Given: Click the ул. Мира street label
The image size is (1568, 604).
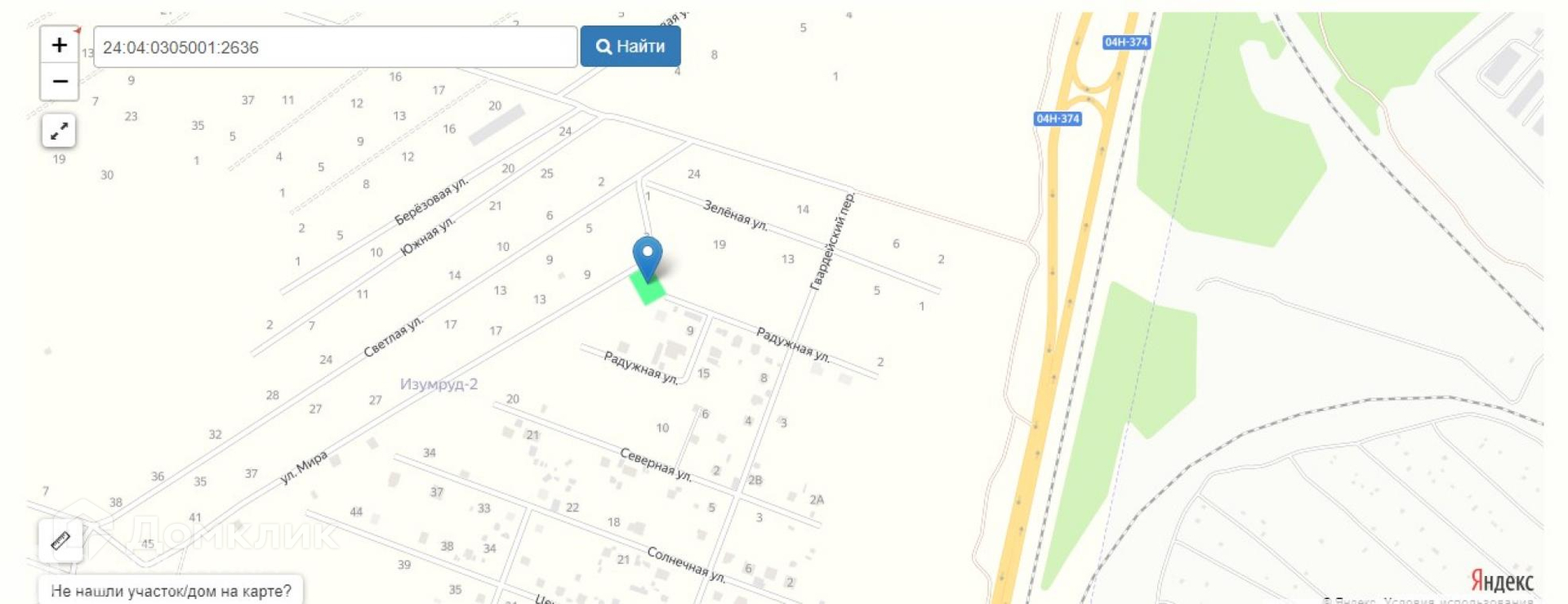Looking at the screenshot, I should pyautogui.click(x=304, y=468).
